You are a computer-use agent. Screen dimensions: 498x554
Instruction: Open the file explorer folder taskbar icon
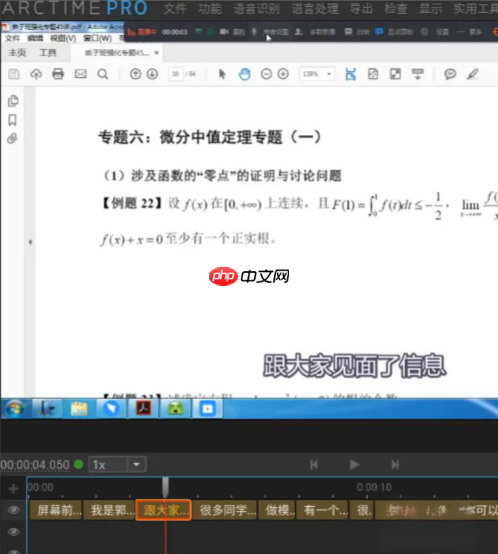pyautogui.click(x=79, y=409)
